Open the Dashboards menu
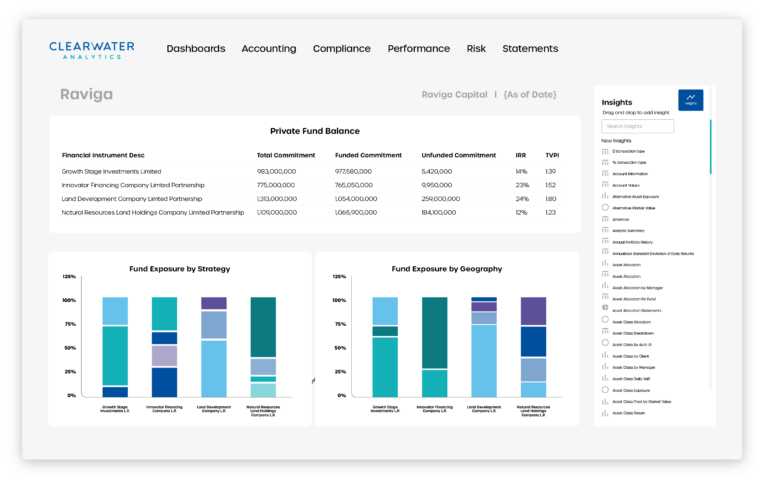The width and height of the screenshot is (768, 480). pyautogui.click(x=196, y=48)
